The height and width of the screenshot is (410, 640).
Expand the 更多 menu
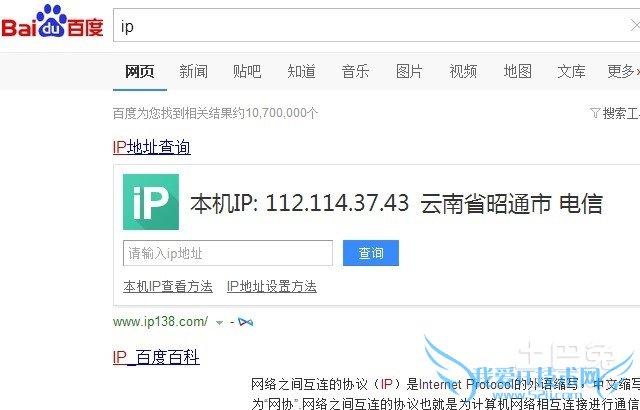pyautogui.click(x=623, y=71)
